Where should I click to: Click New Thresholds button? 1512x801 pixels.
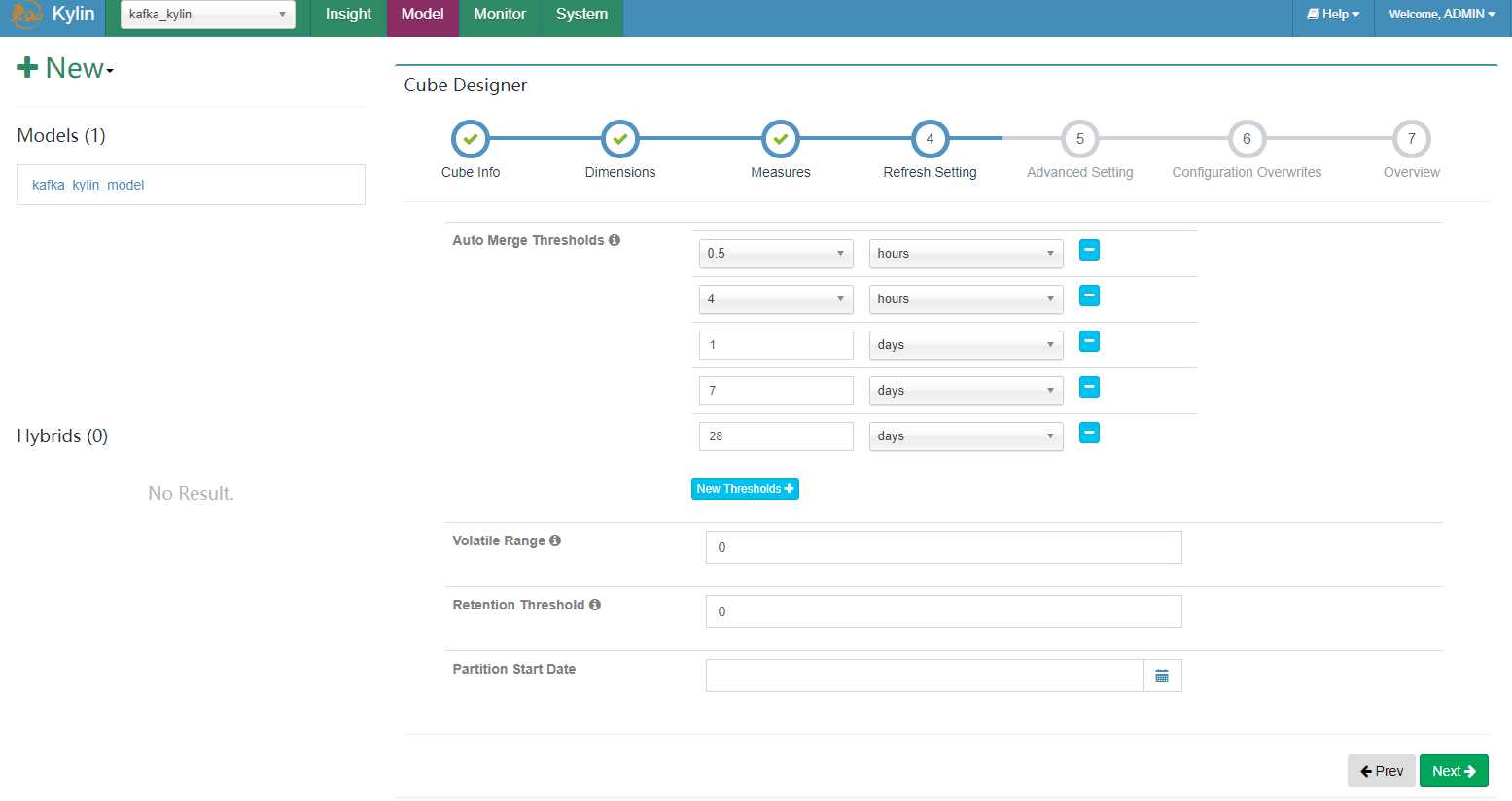745,489
